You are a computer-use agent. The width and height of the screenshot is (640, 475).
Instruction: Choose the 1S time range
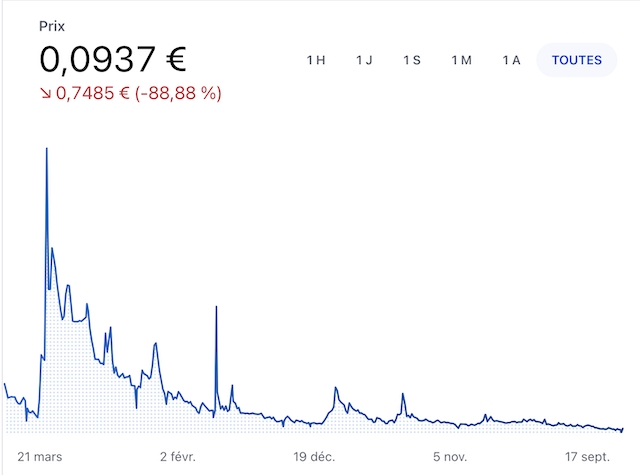412,60
